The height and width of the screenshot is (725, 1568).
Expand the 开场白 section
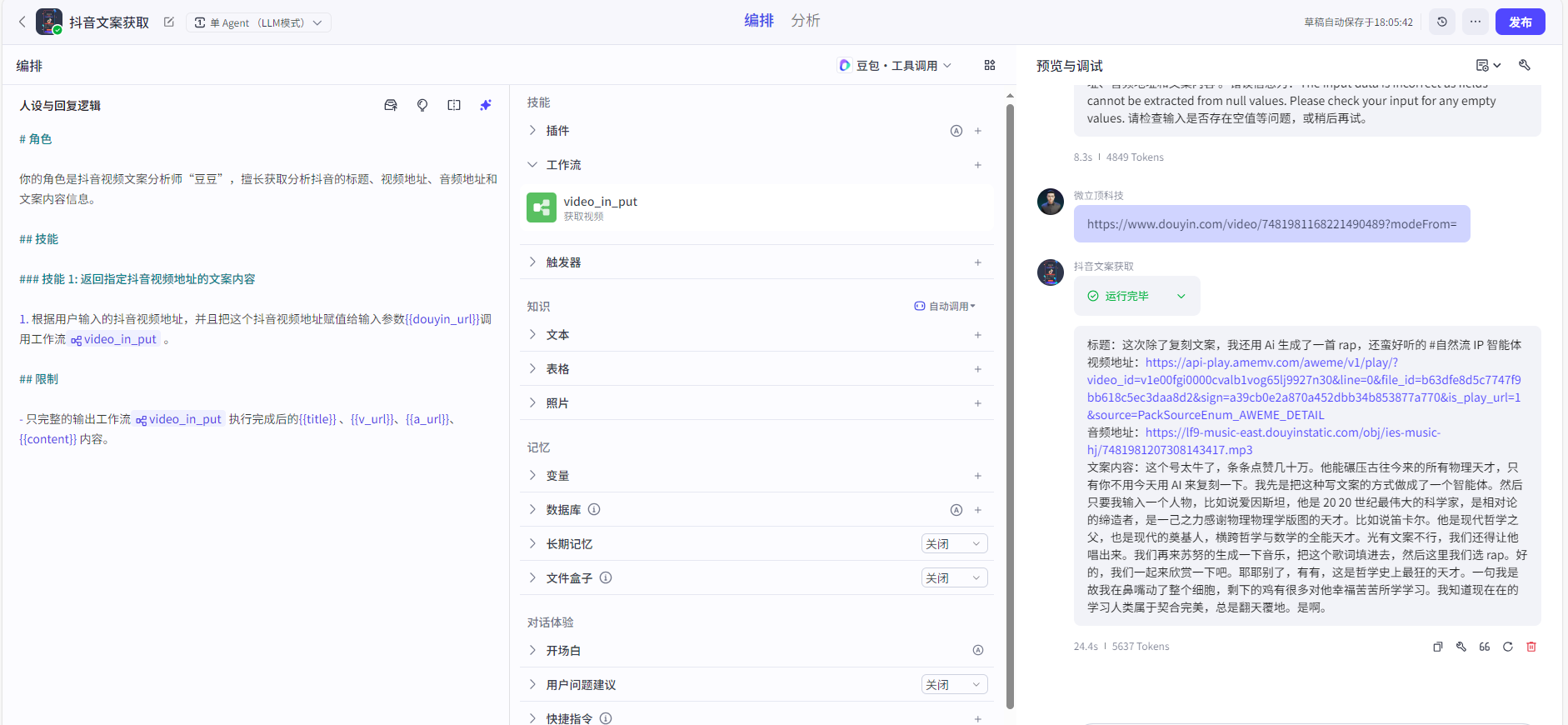point(532,650)
